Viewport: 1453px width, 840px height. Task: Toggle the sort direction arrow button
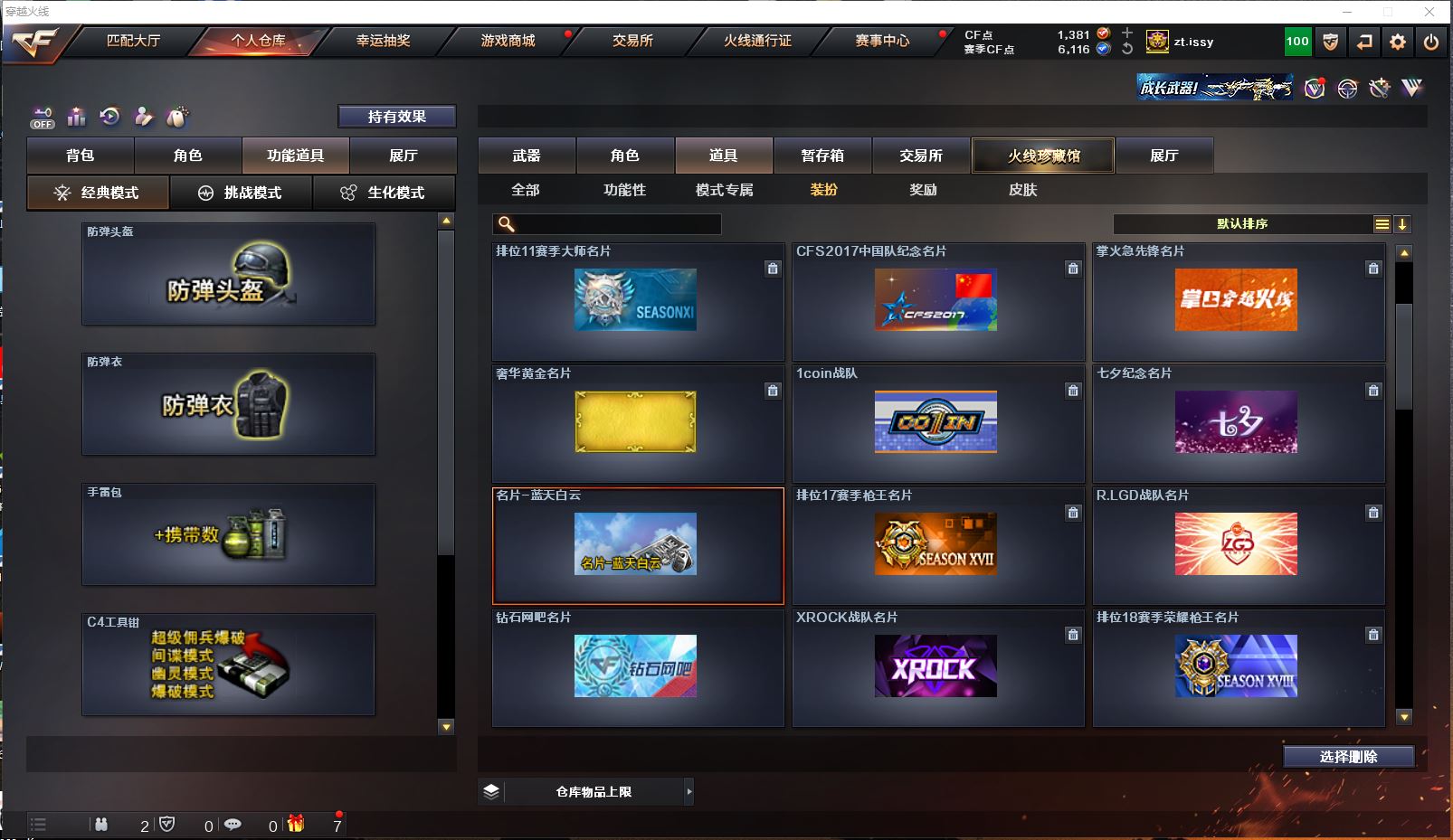pos(1401,224)
